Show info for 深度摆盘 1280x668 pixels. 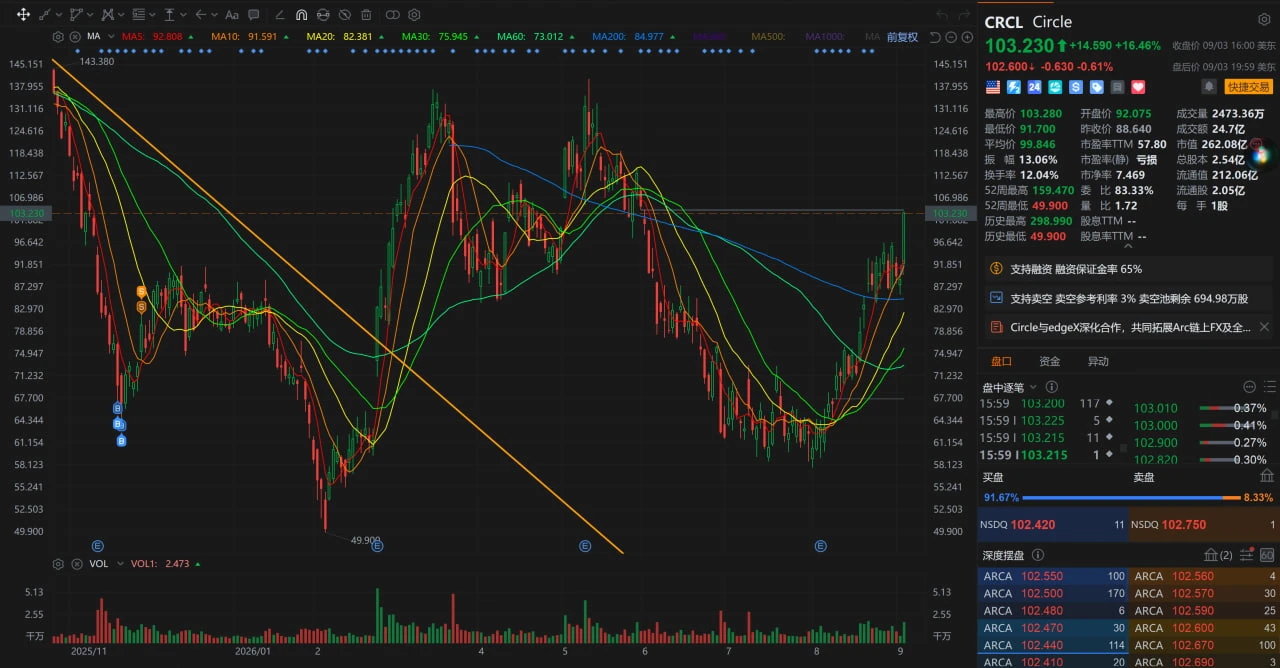click(x=1038, y=555)
